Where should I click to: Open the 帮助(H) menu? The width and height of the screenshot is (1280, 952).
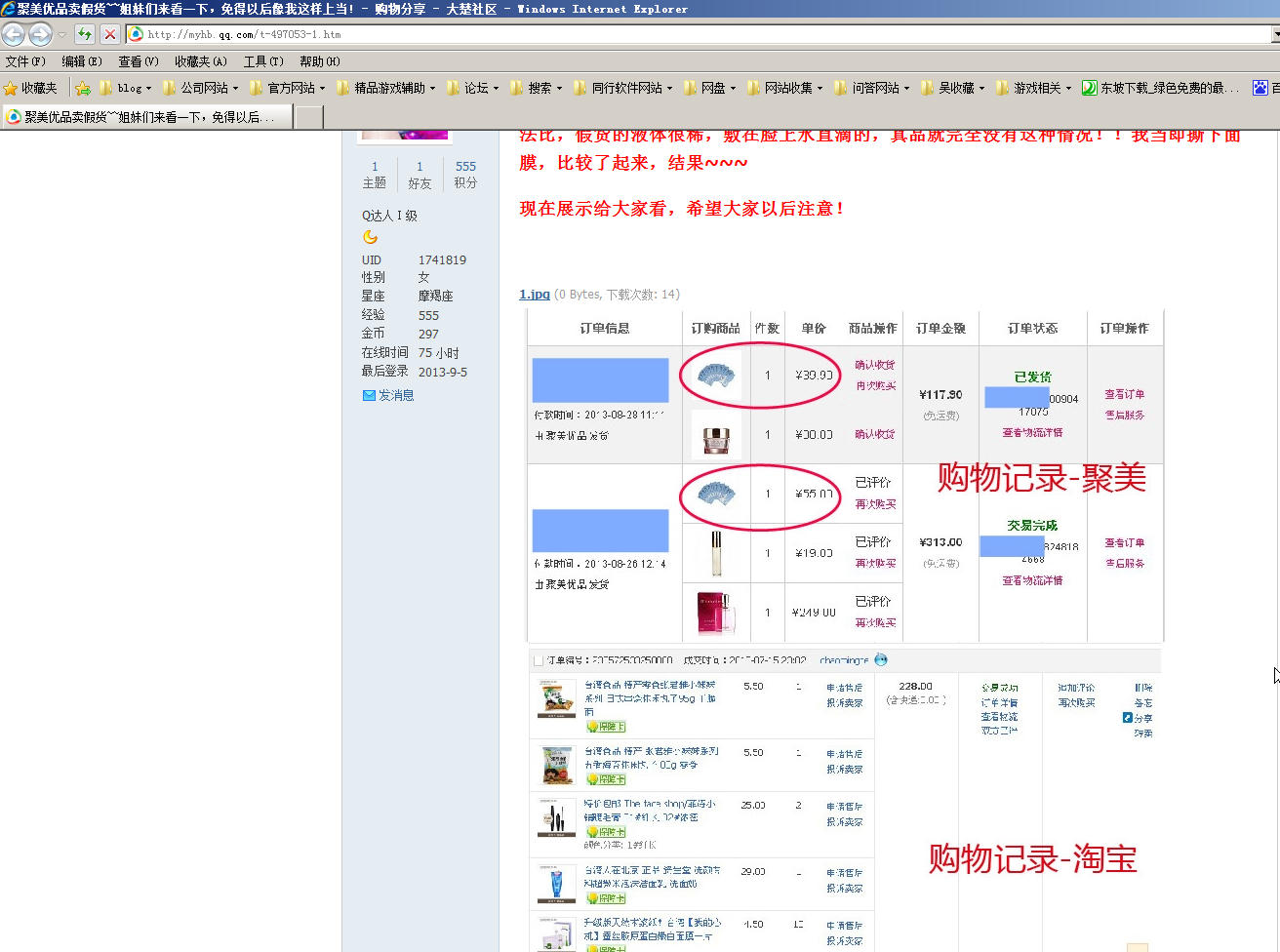320,61
